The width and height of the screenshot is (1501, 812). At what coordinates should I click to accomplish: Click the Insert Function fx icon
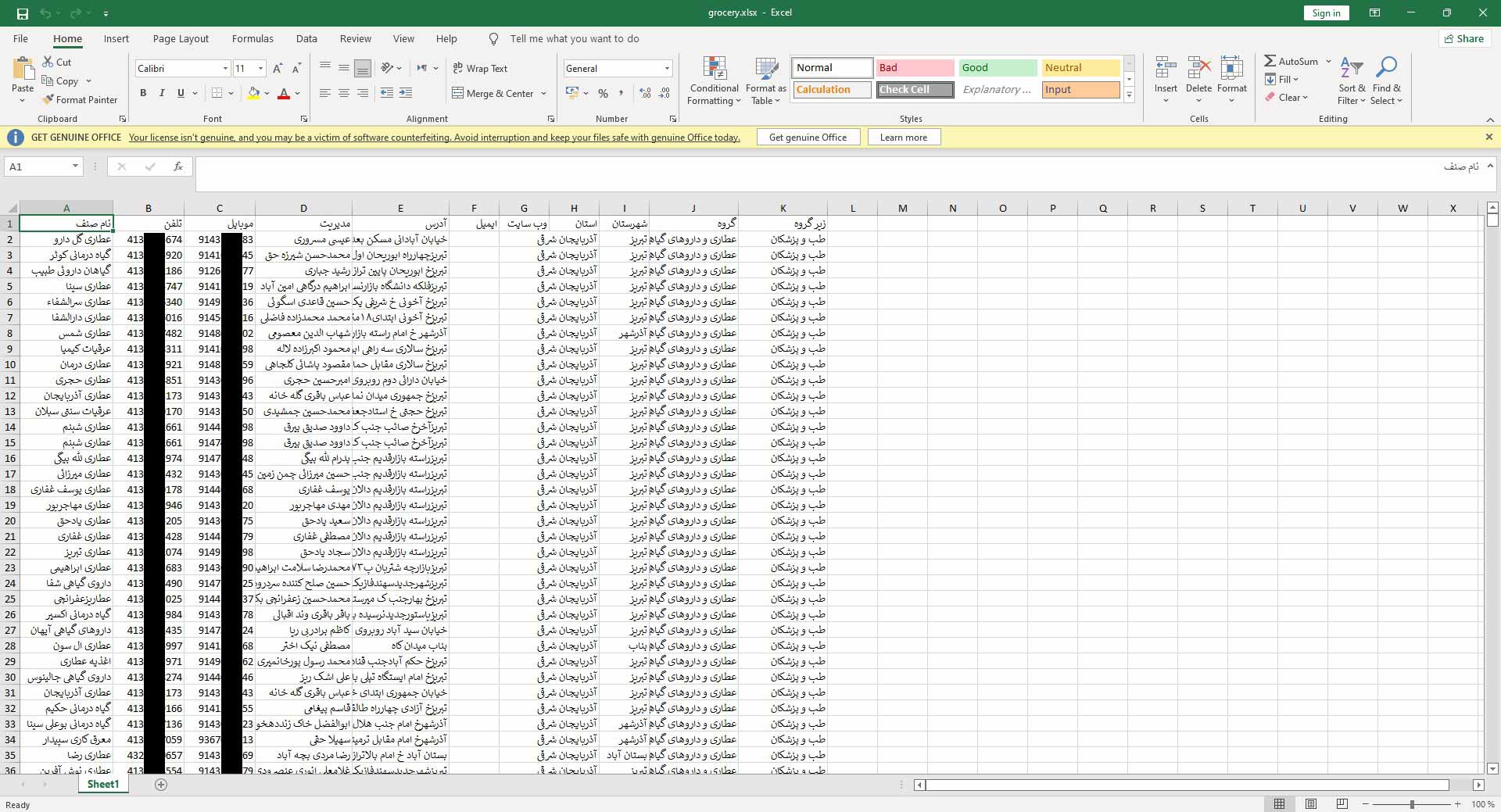pyautogui.click(x=178, y=166)
